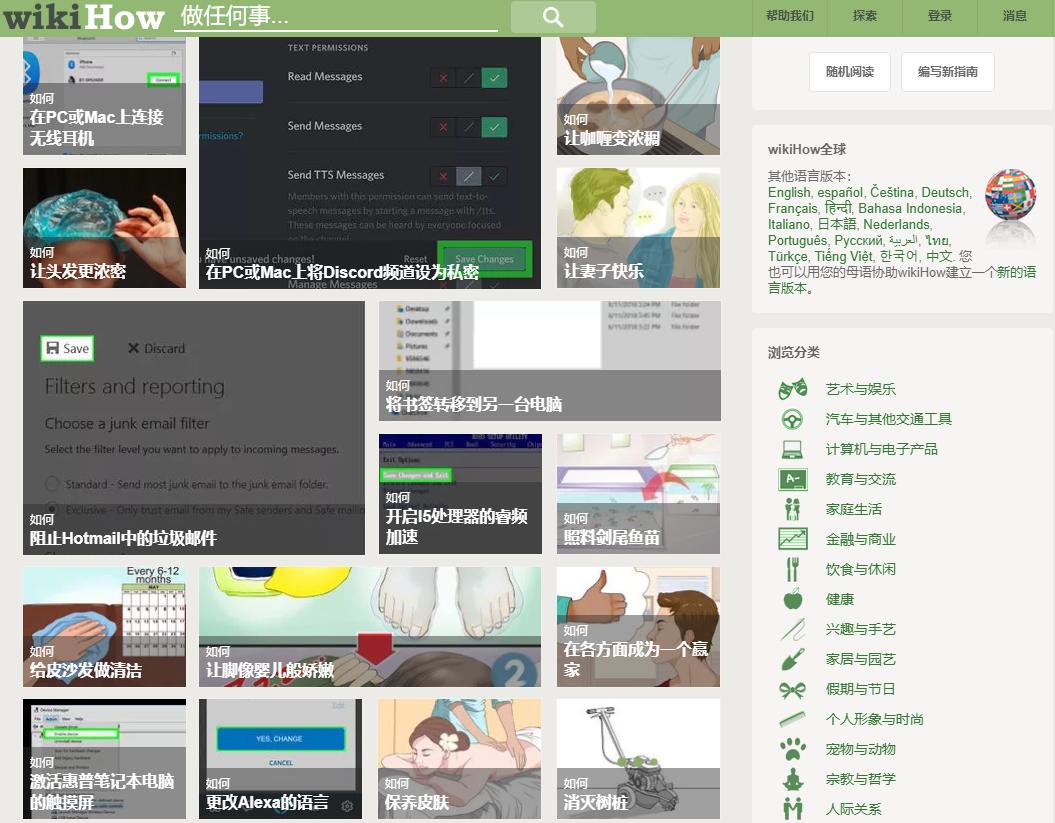Screen dimensions: 1055x823
Task: Click the paw icon for 宠物与动物
Action: [x=794, y=749]
